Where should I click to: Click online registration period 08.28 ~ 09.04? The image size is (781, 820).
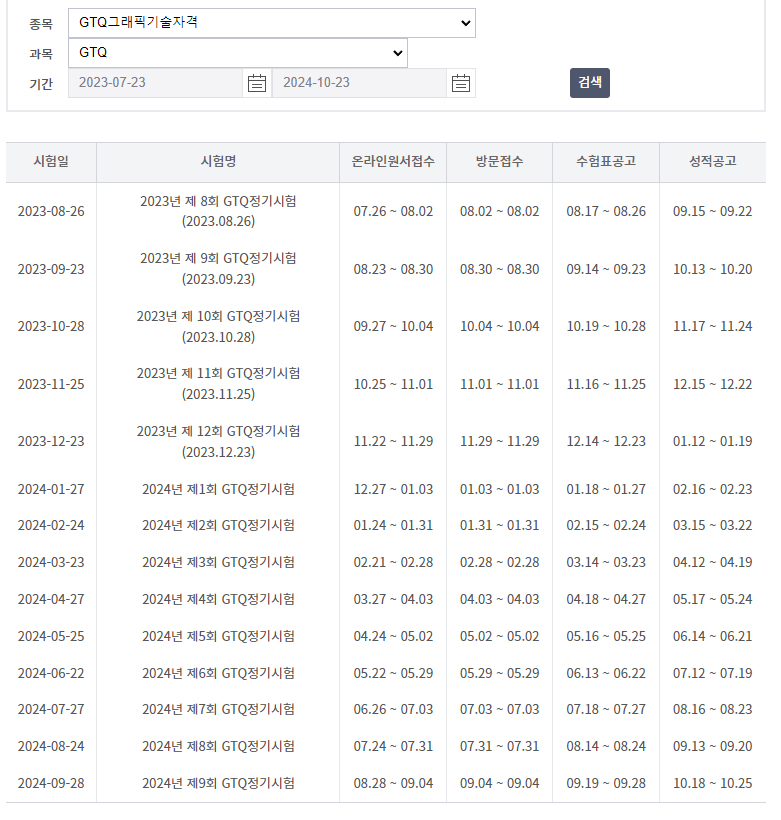[393, 783]
